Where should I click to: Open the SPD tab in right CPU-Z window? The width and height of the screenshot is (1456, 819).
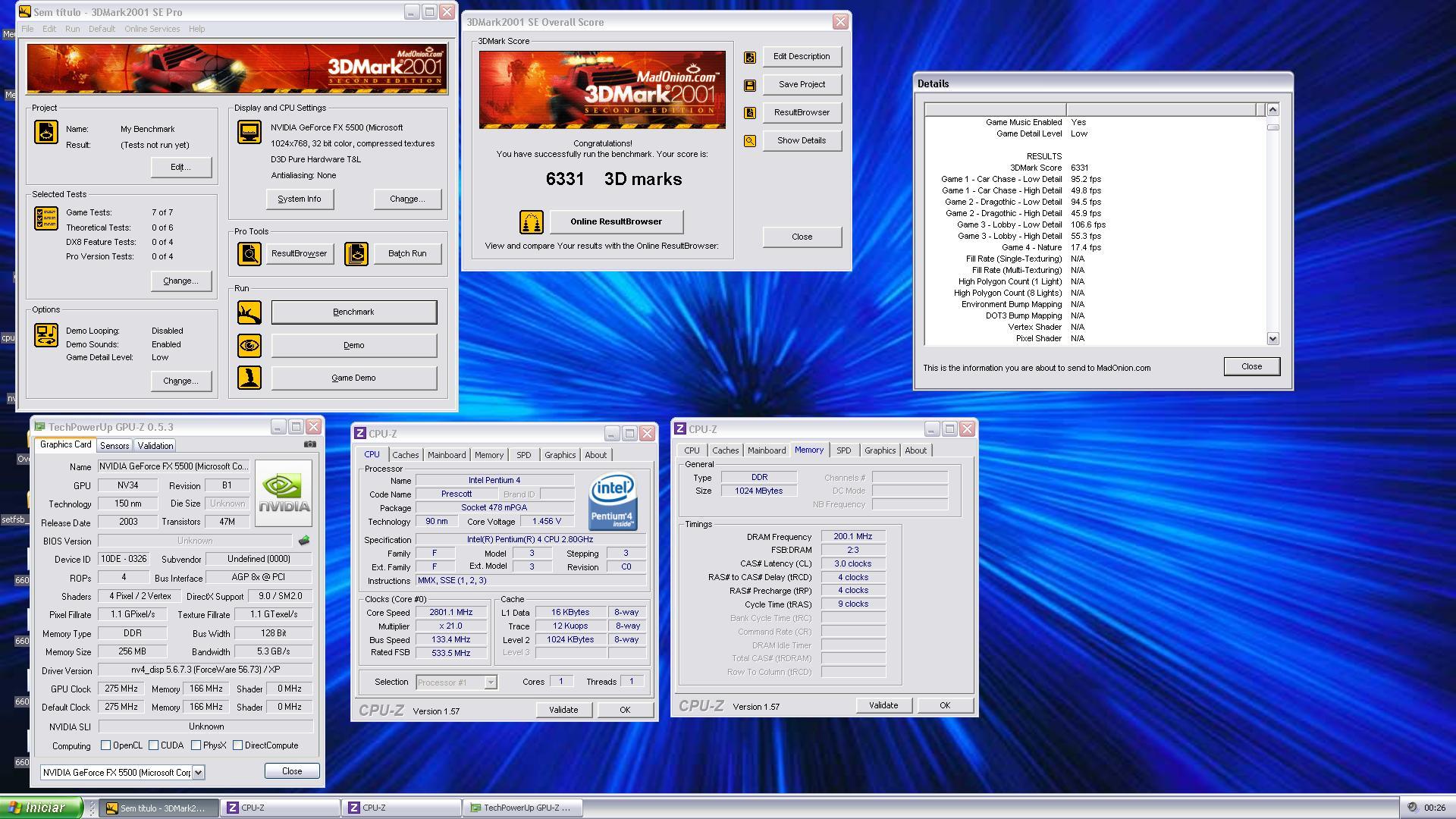coord(843,450)
